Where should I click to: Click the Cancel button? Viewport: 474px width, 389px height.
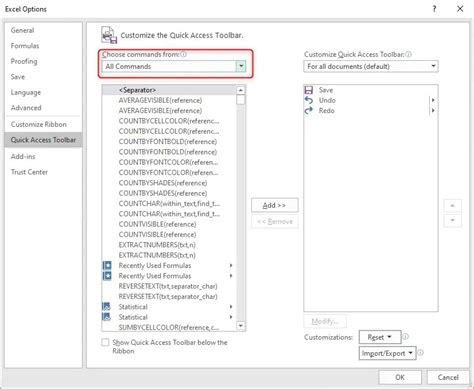coord(448,377)
